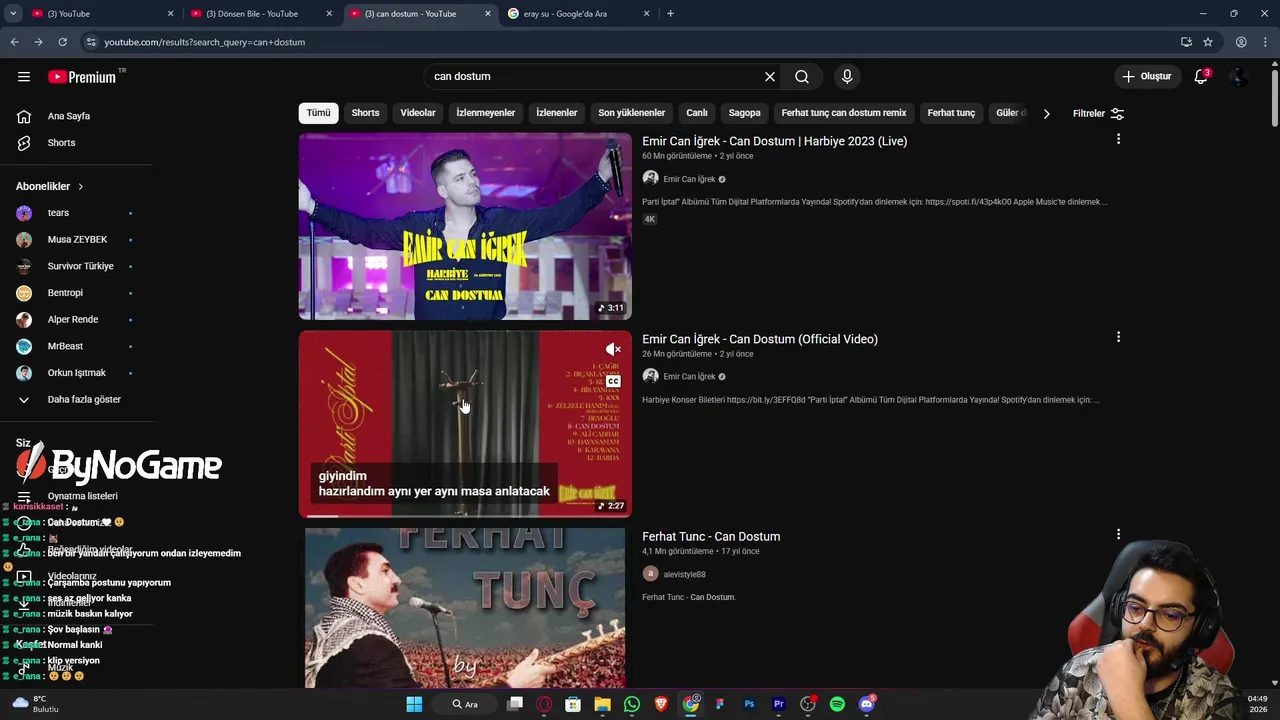Image resolution: width=1280 pixels, height=720 pixels.
Task: Expand the Abonelikler section
Action: point(50,186)
